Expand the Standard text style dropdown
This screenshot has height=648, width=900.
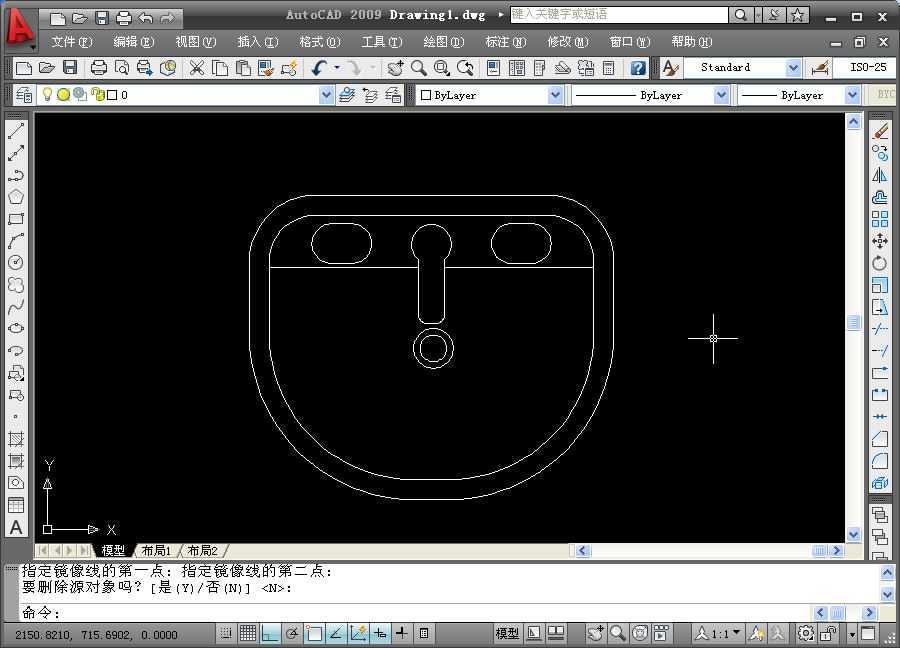793,68
